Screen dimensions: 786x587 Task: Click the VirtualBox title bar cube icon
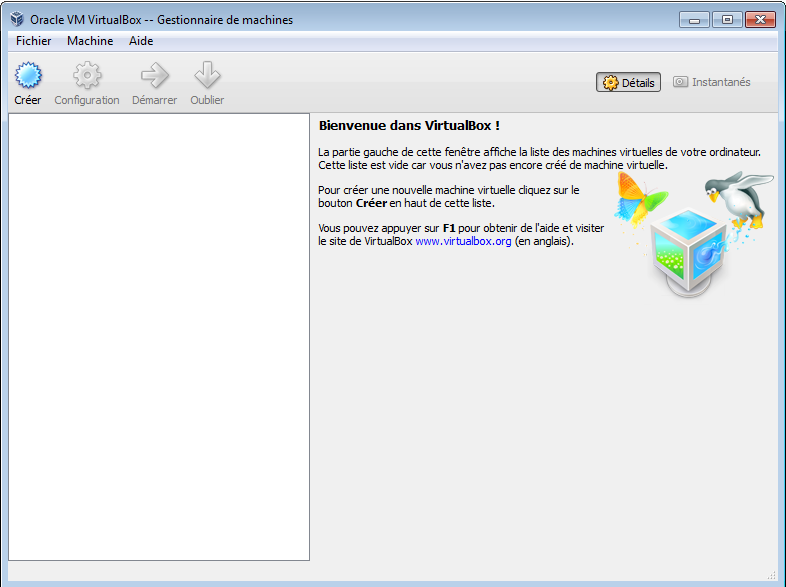[17, 19]
